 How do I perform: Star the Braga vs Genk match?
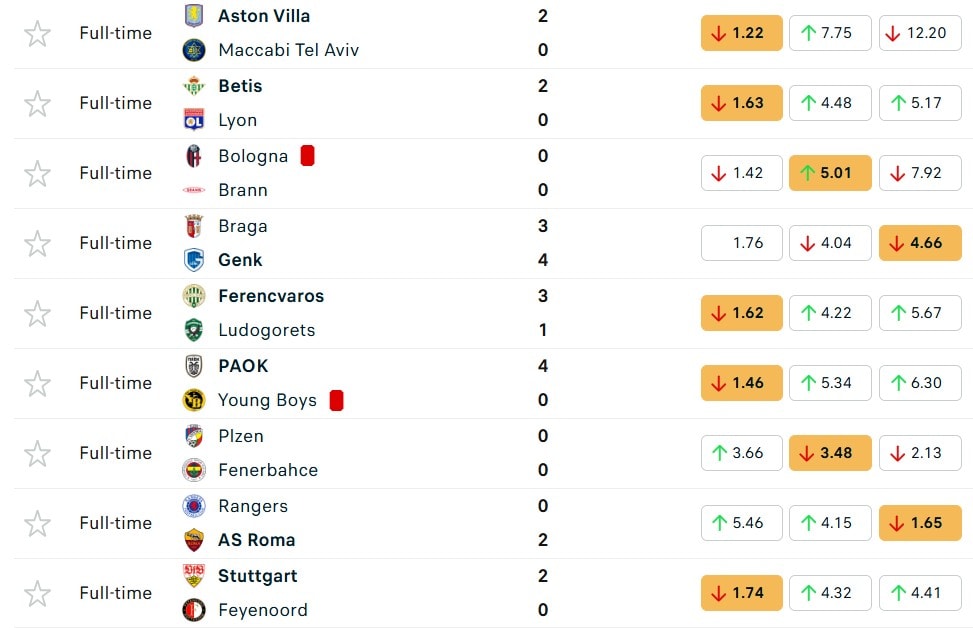click(37, 243)
